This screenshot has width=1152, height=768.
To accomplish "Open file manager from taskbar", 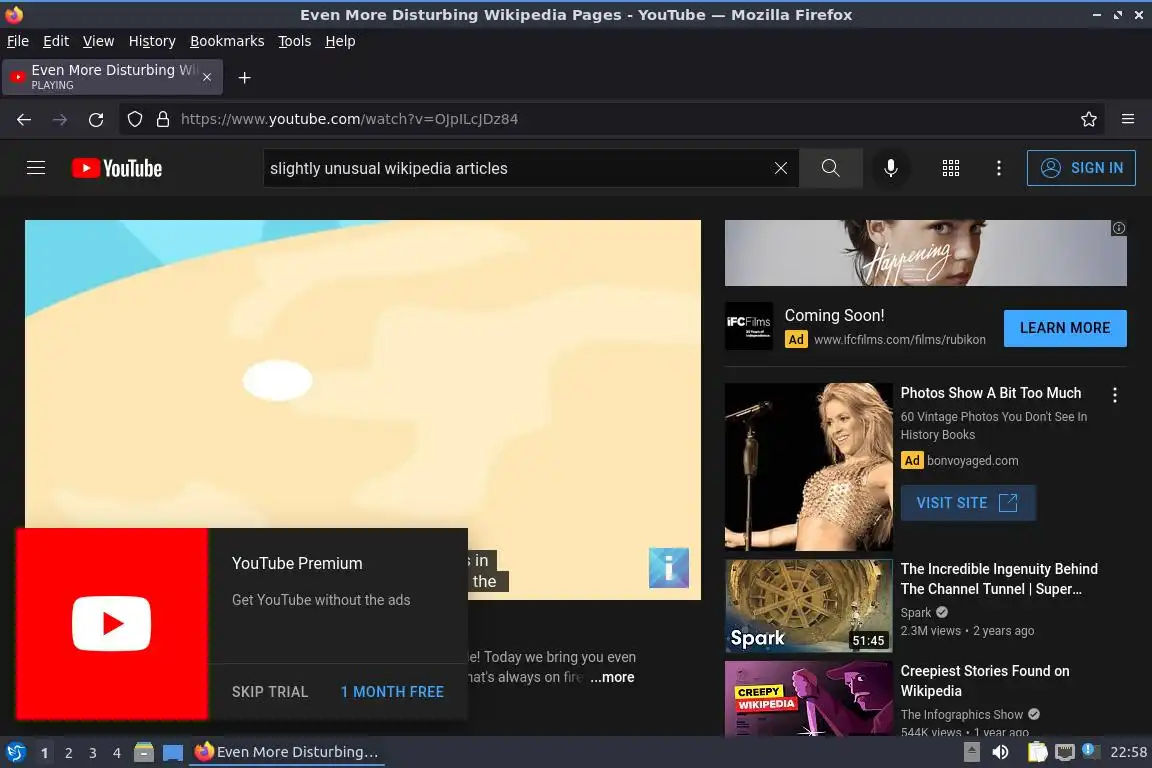I will (x=144, y=752).
